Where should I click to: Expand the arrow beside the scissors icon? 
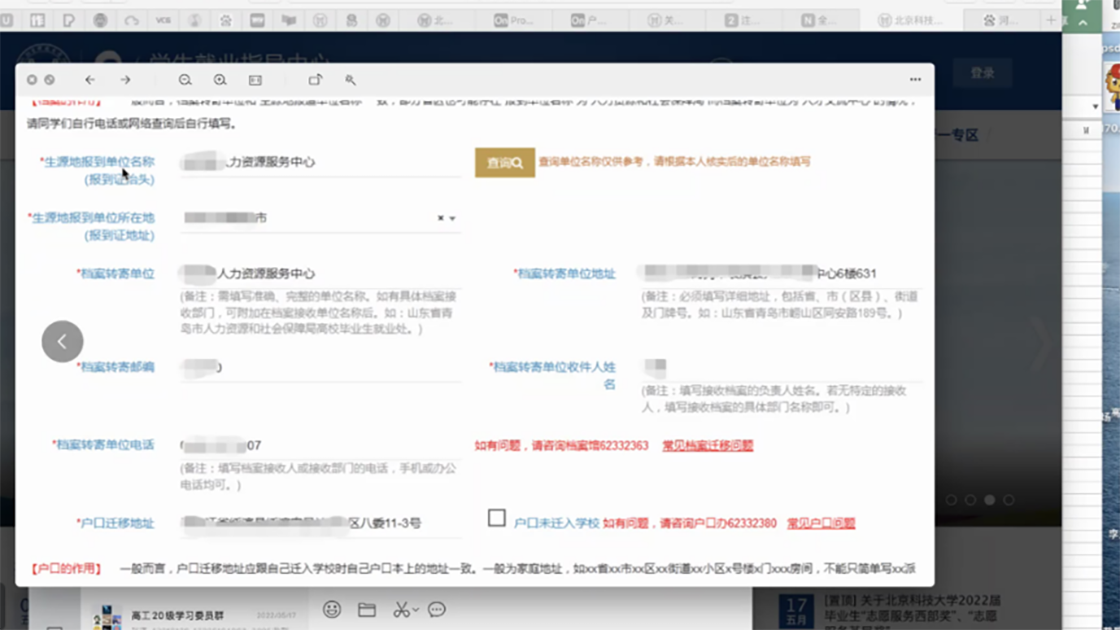tap(415, 610)
